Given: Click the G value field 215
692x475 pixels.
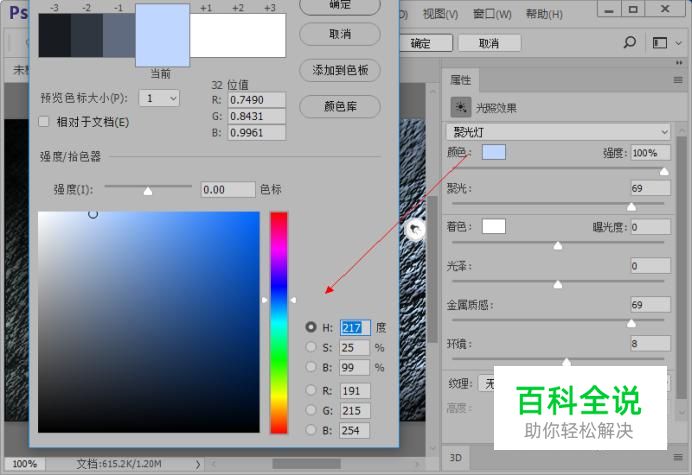Looking at the screenshot, I should pyautogui.click(x=355, y=411).
